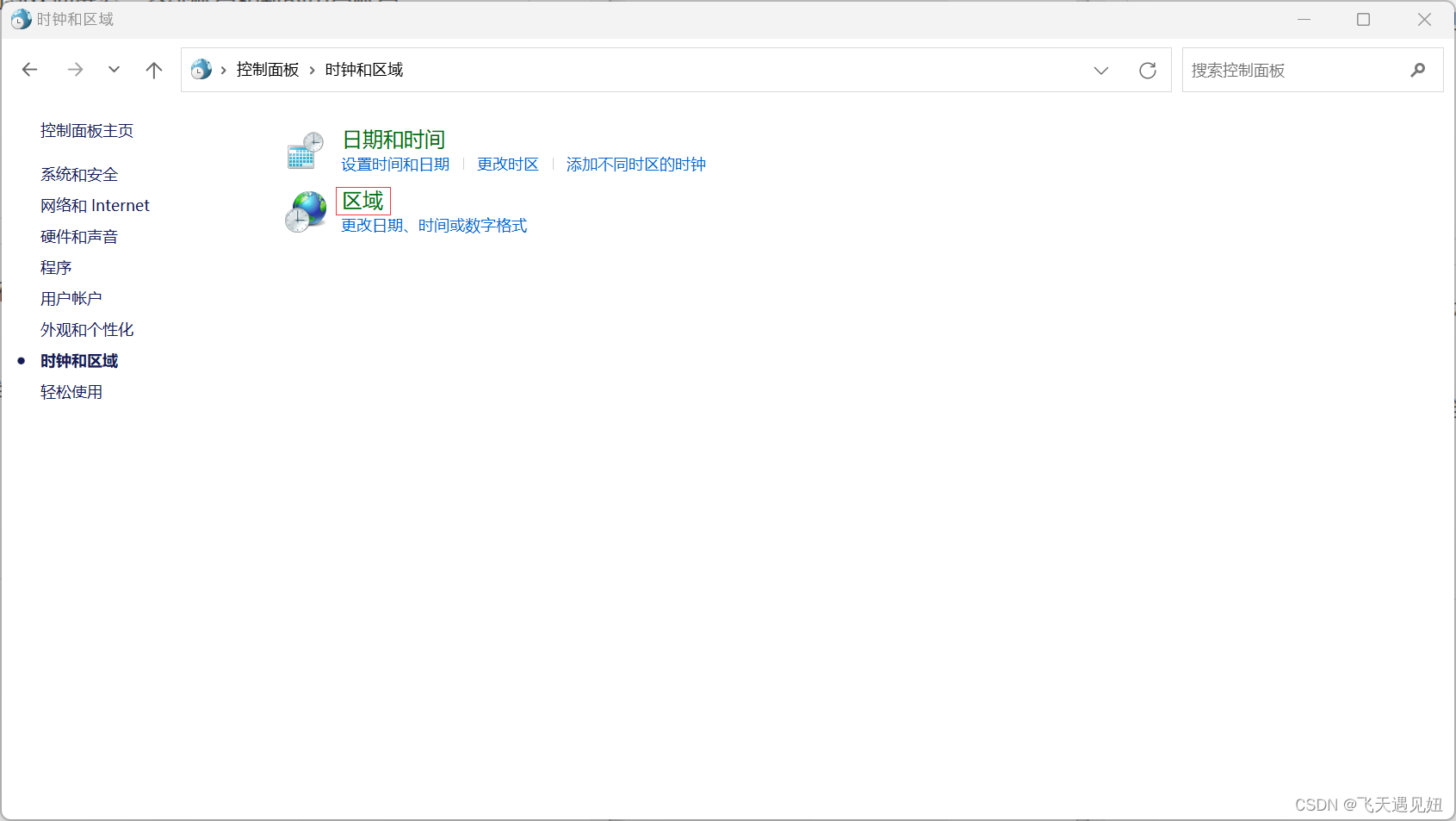Open 日期和时间 heading
The height and width of the screenshot is (821, 1456).
click(x=393, y=140)
